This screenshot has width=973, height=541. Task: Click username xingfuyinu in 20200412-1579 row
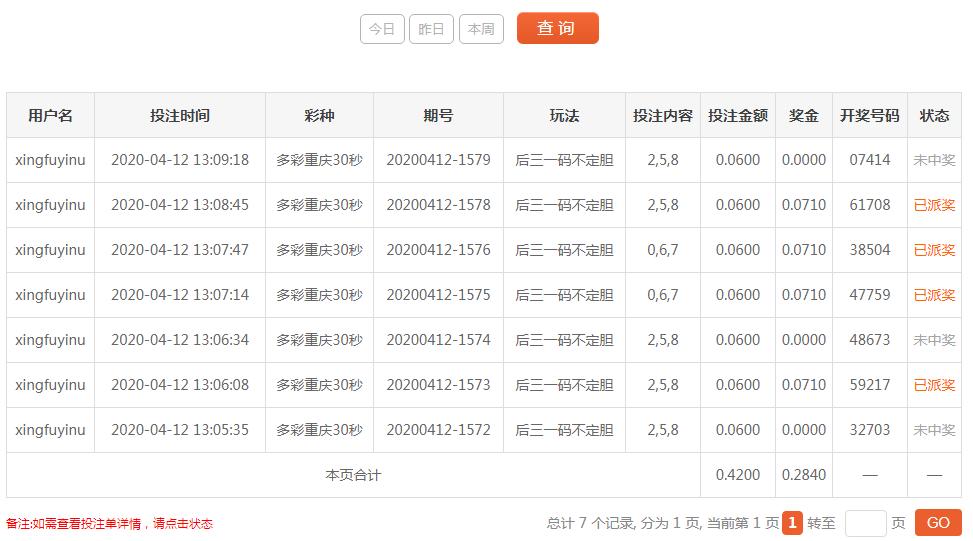(x=50, y=160)
